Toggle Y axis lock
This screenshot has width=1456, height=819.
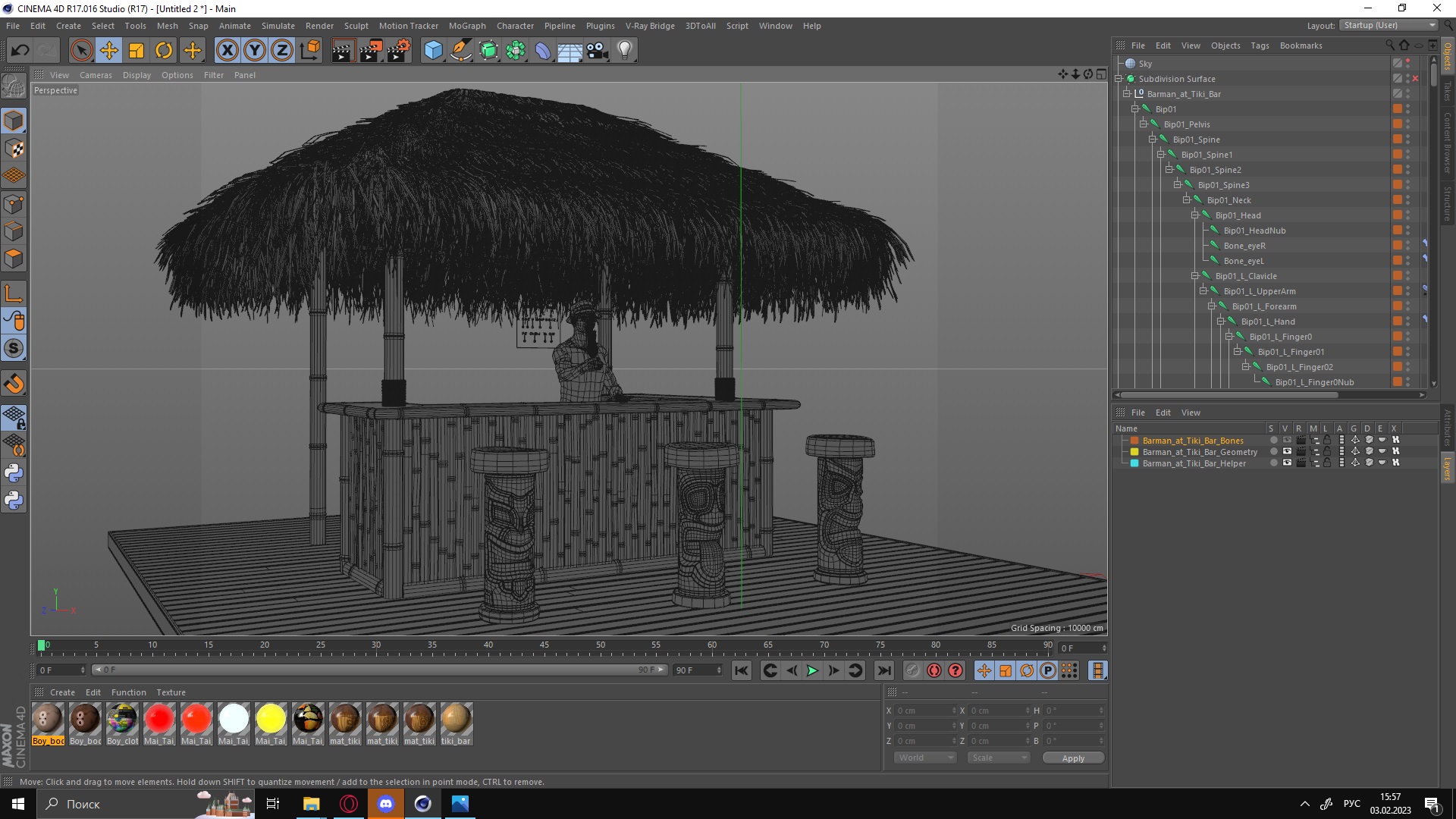(x=255, y=51)
